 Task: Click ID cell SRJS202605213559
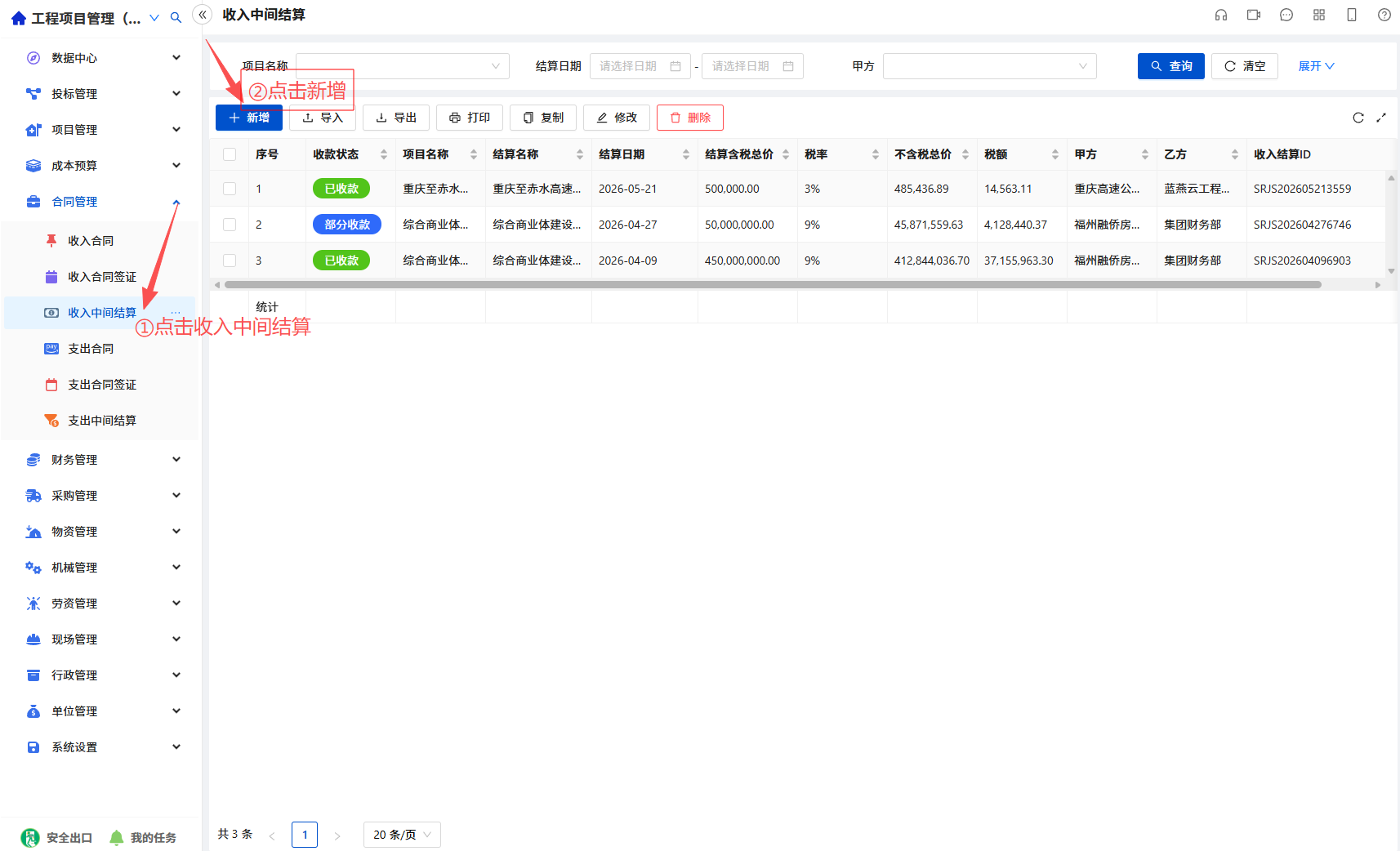click(1302, 189)
